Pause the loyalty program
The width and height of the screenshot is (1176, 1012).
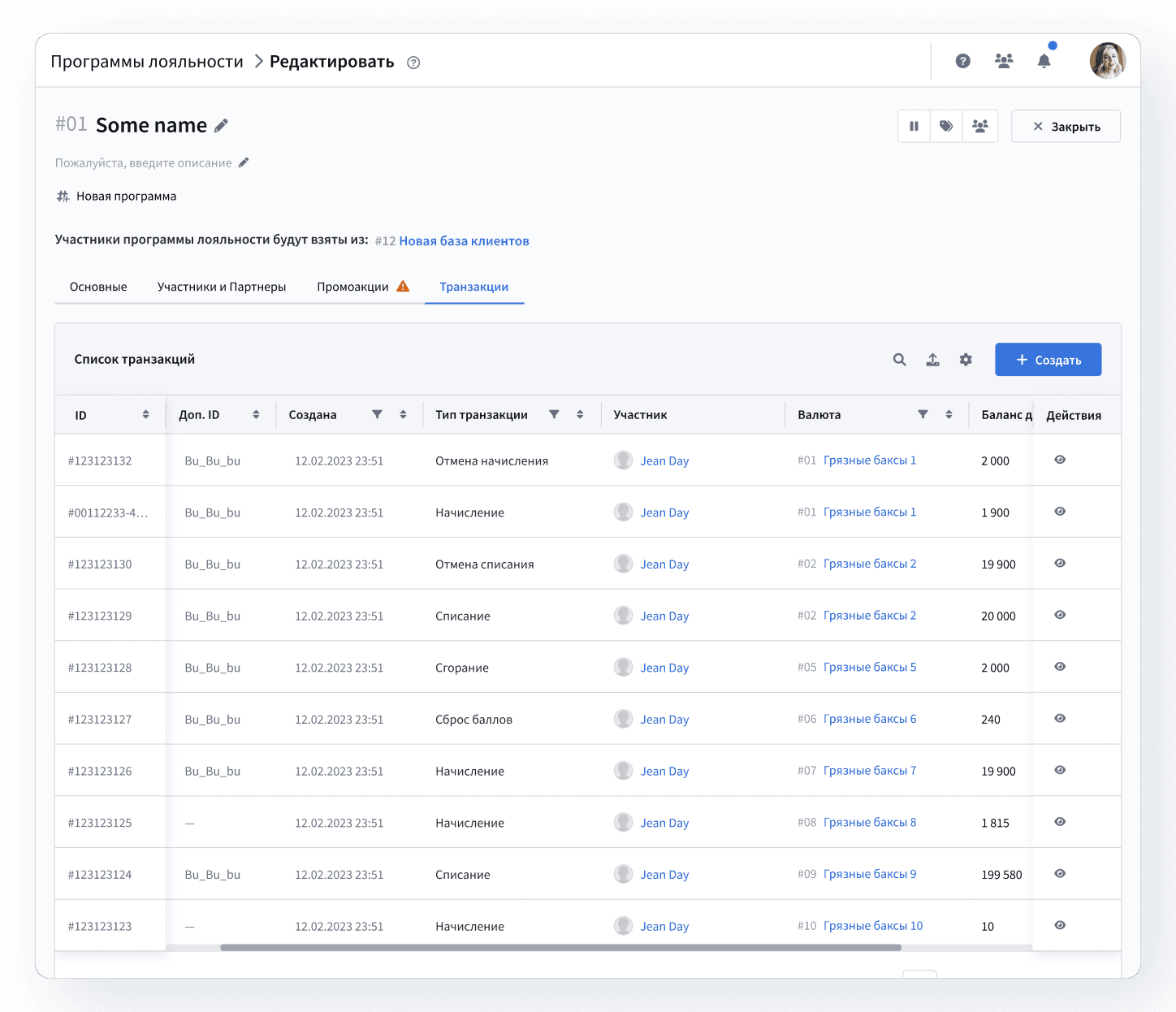[914, 126]
